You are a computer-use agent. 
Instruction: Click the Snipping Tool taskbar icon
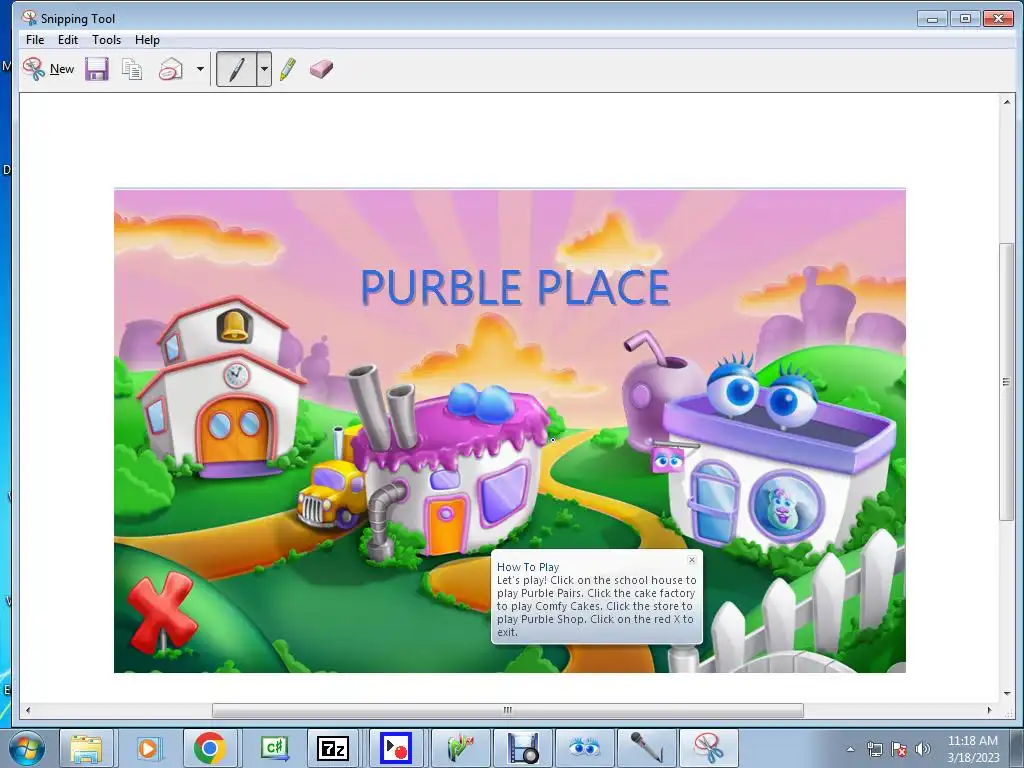(709, 748)
